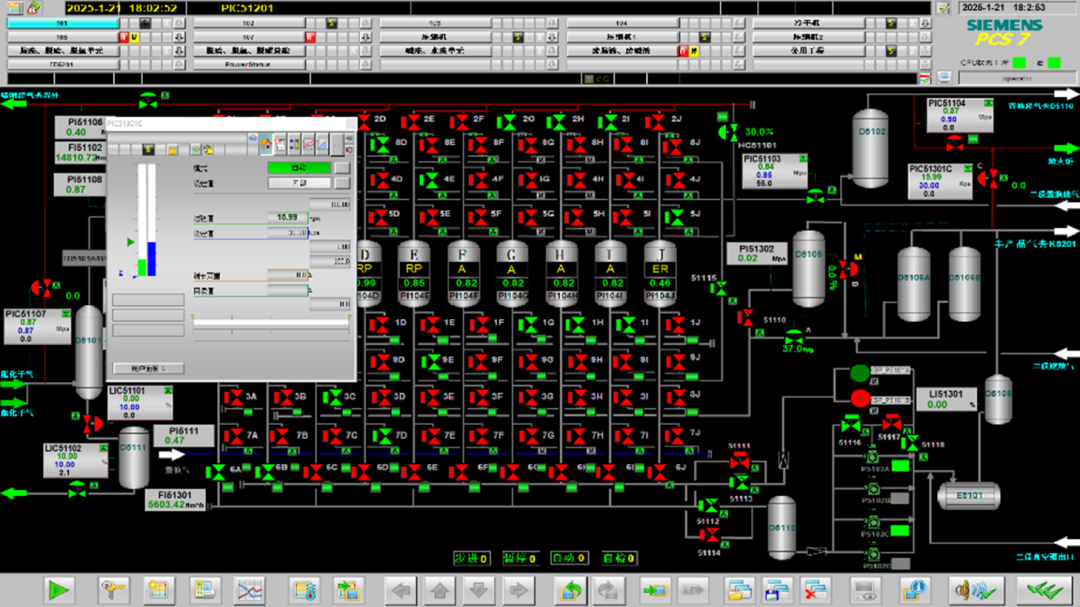The image size is (1080, 607).
Task: Click the information icon in bottom toolbar
Action: click(913, 590)
